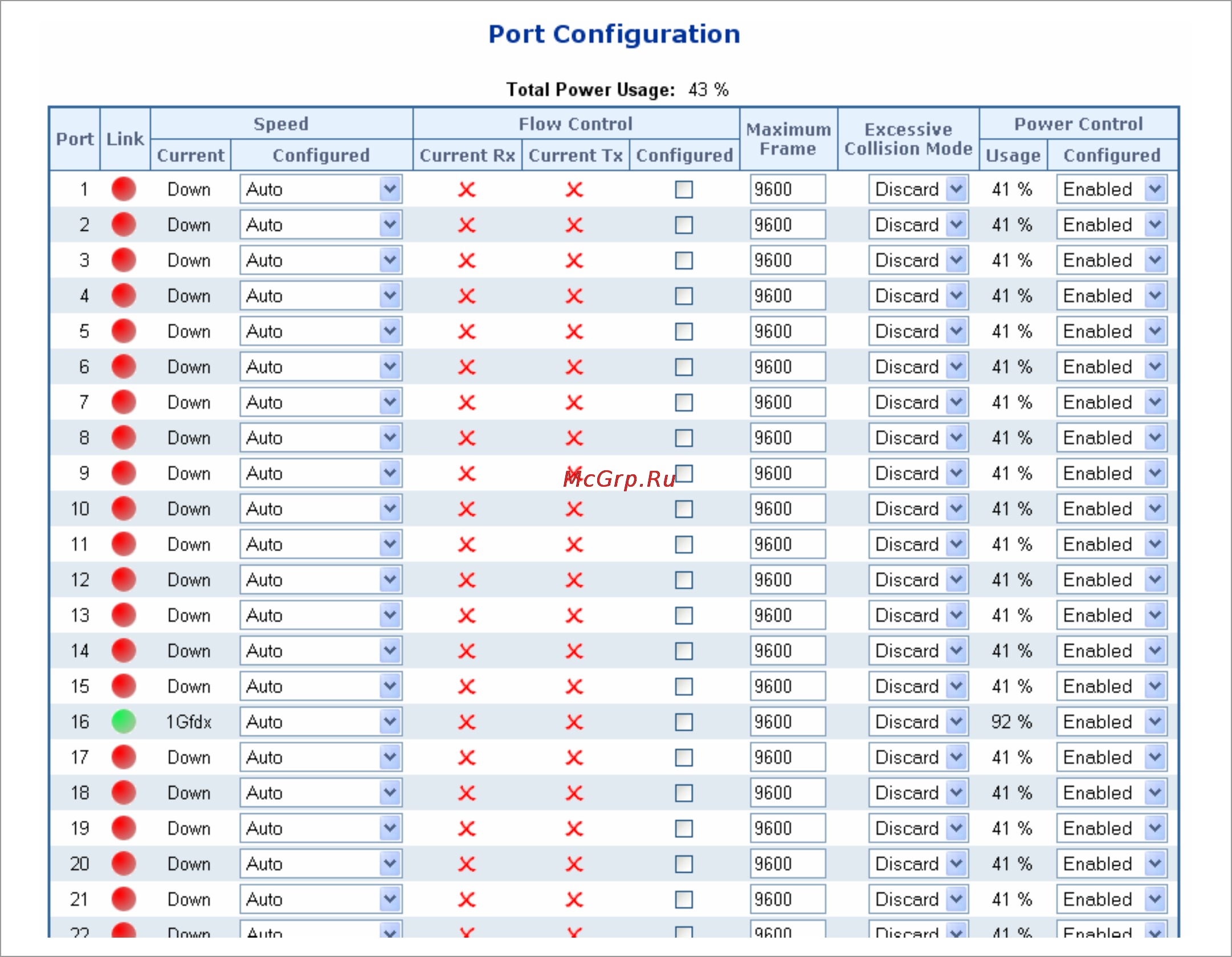
Task: Open the speed Auto dropdown for port 9
Action: coord(321,473)
